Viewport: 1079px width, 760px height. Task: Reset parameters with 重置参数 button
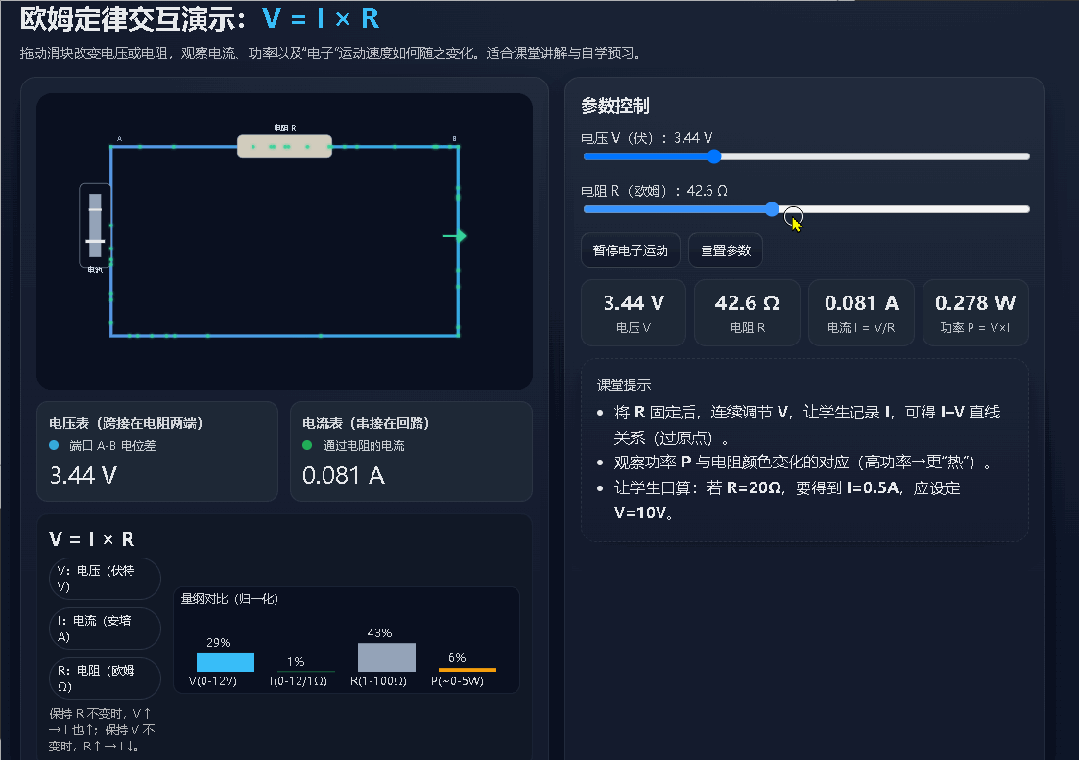[x=725, y=251]
